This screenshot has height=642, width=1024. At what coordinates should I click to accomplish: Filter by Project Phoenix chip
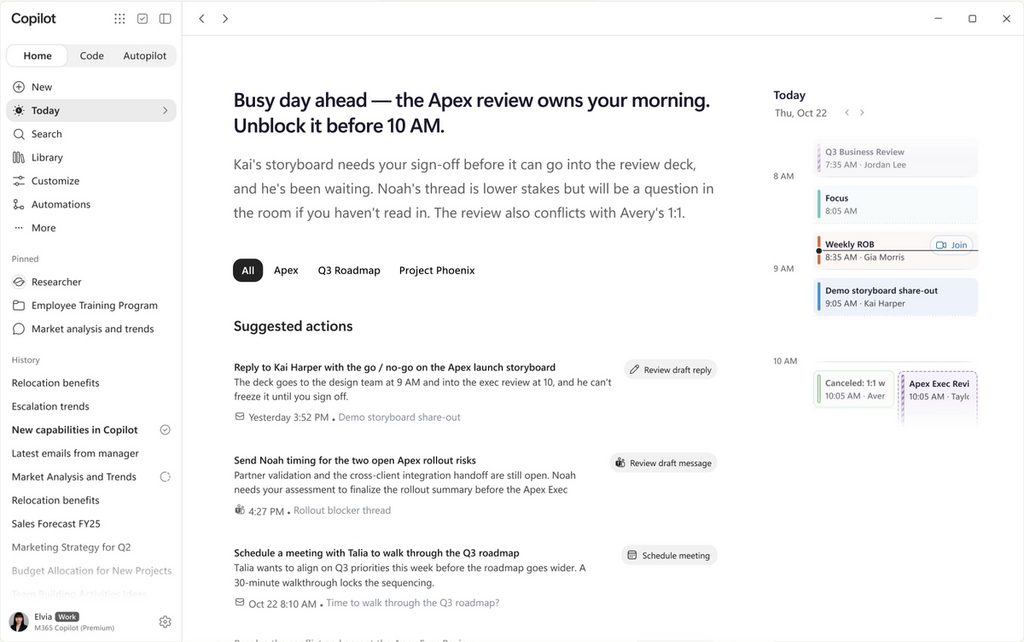point(437,270)
